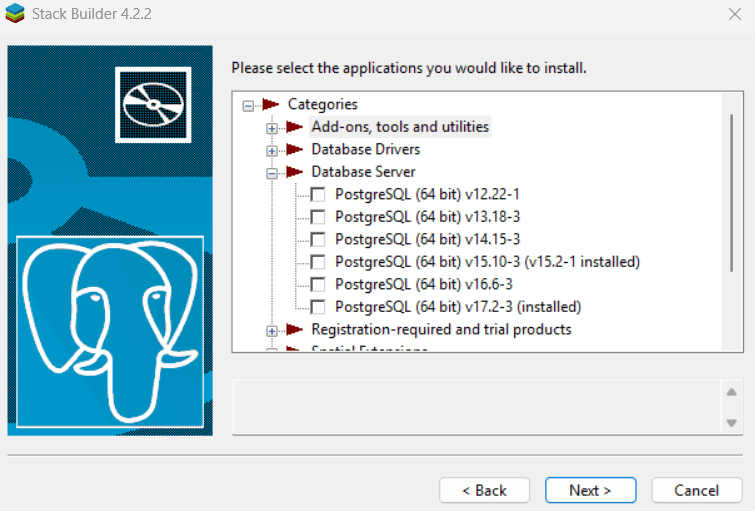Click the description box scroll up arrow
This screenshot has height=511, width=755.
731,392
